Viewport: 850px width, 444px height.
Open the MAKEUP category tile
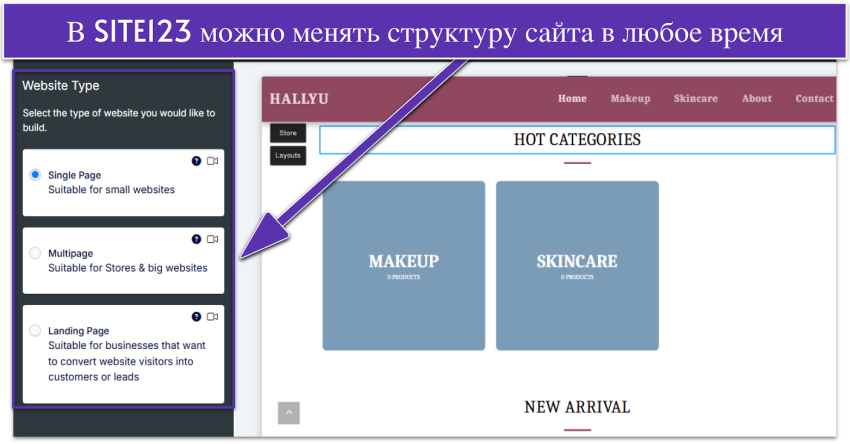[x=404, y=266]
